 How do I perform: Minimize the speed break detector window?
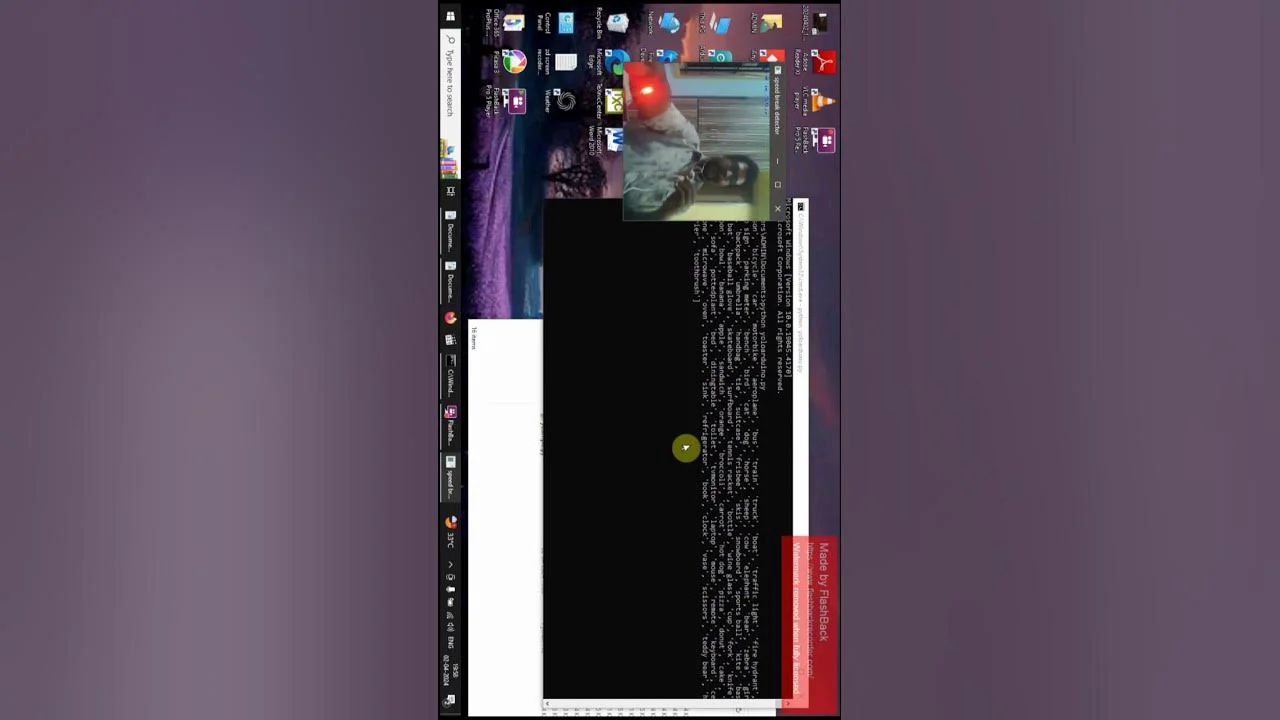pos(777,161)
